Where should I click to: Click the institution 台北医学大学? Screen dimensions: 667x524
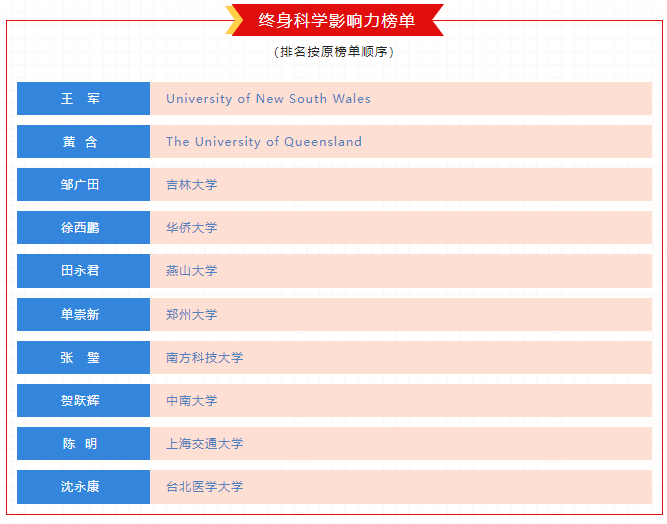click(x=205, y=487)
